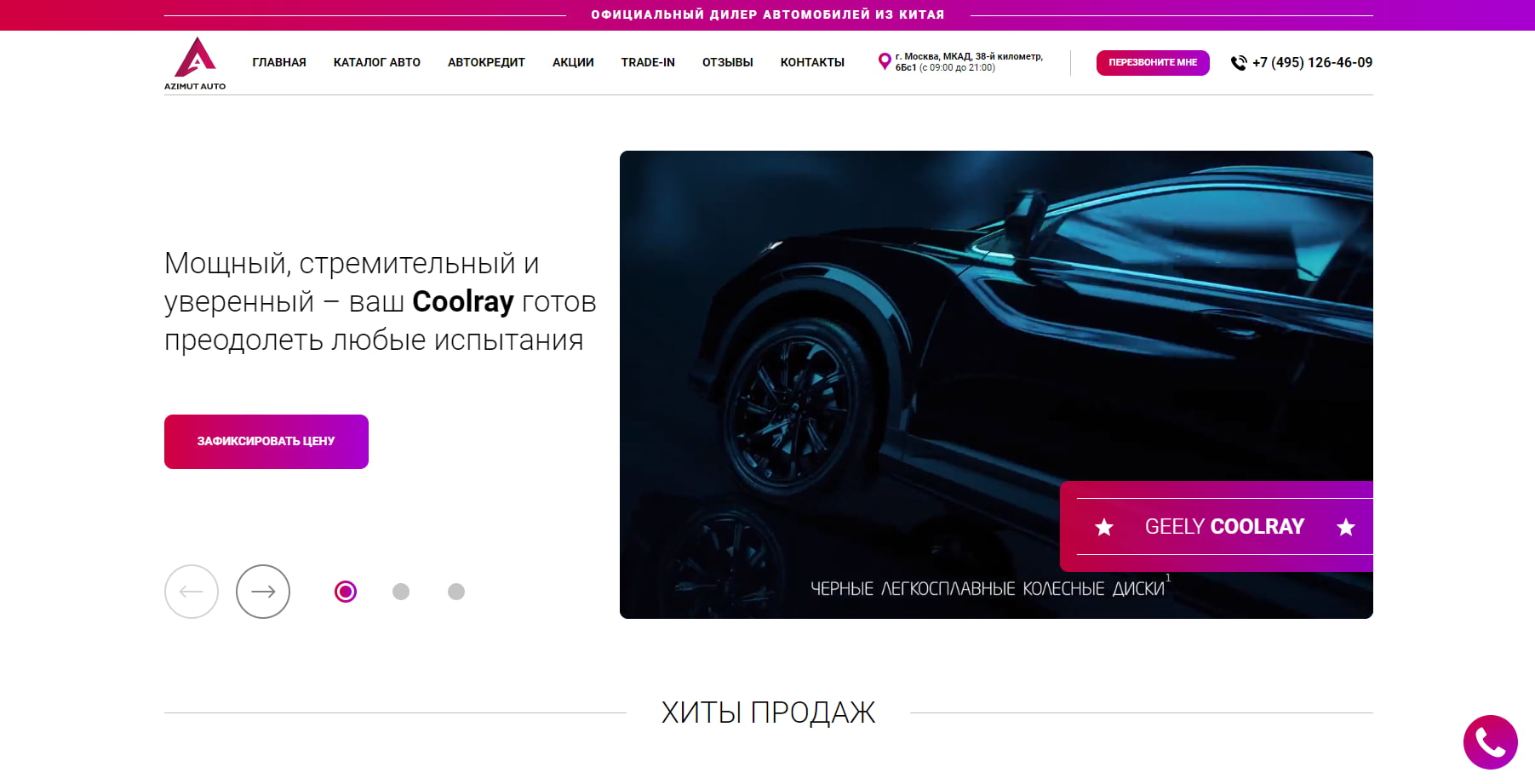Click the Зафиксировать цену button

266,442
